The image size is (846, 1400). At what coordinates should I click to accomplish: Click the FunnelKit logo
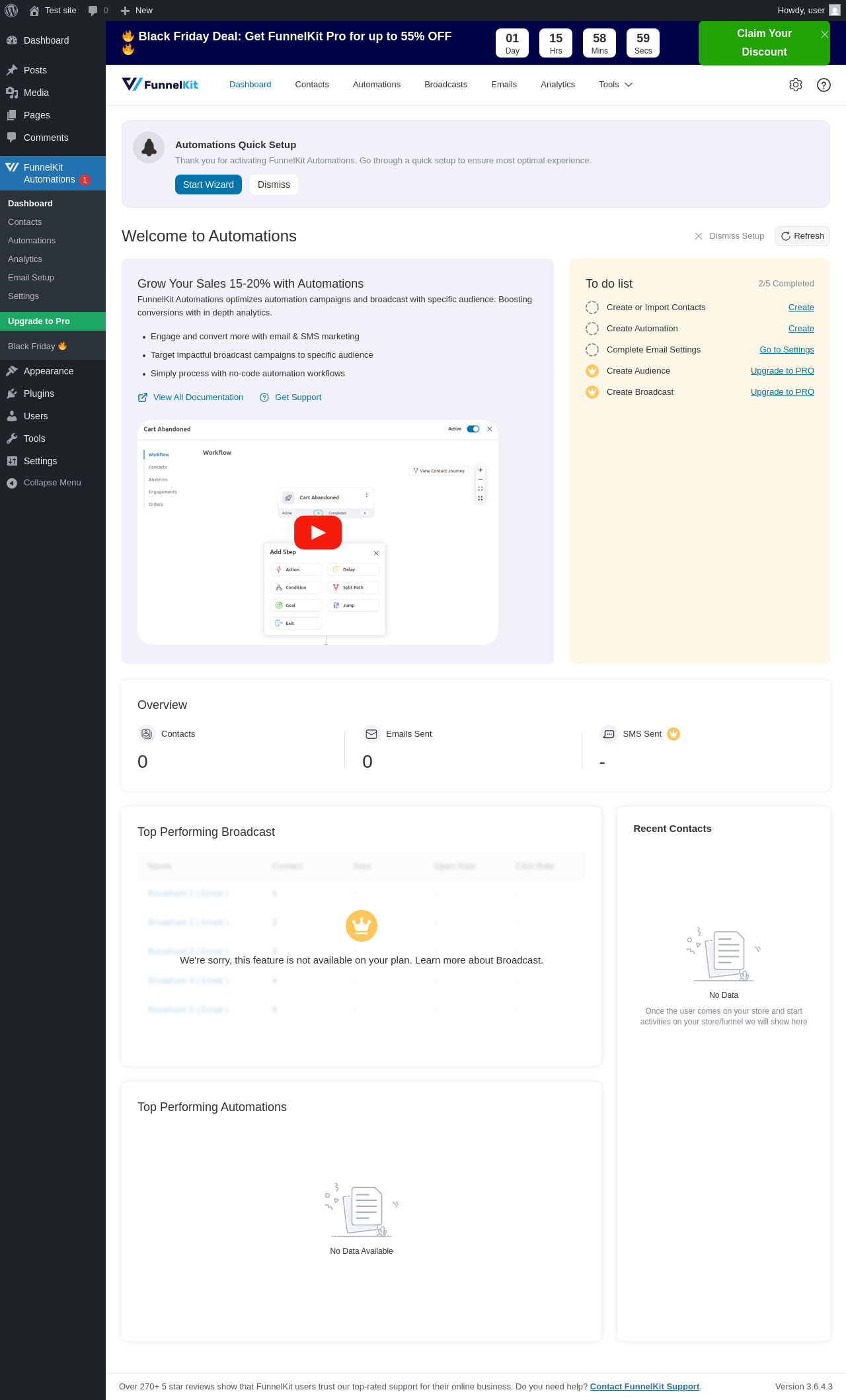(160, 84)
